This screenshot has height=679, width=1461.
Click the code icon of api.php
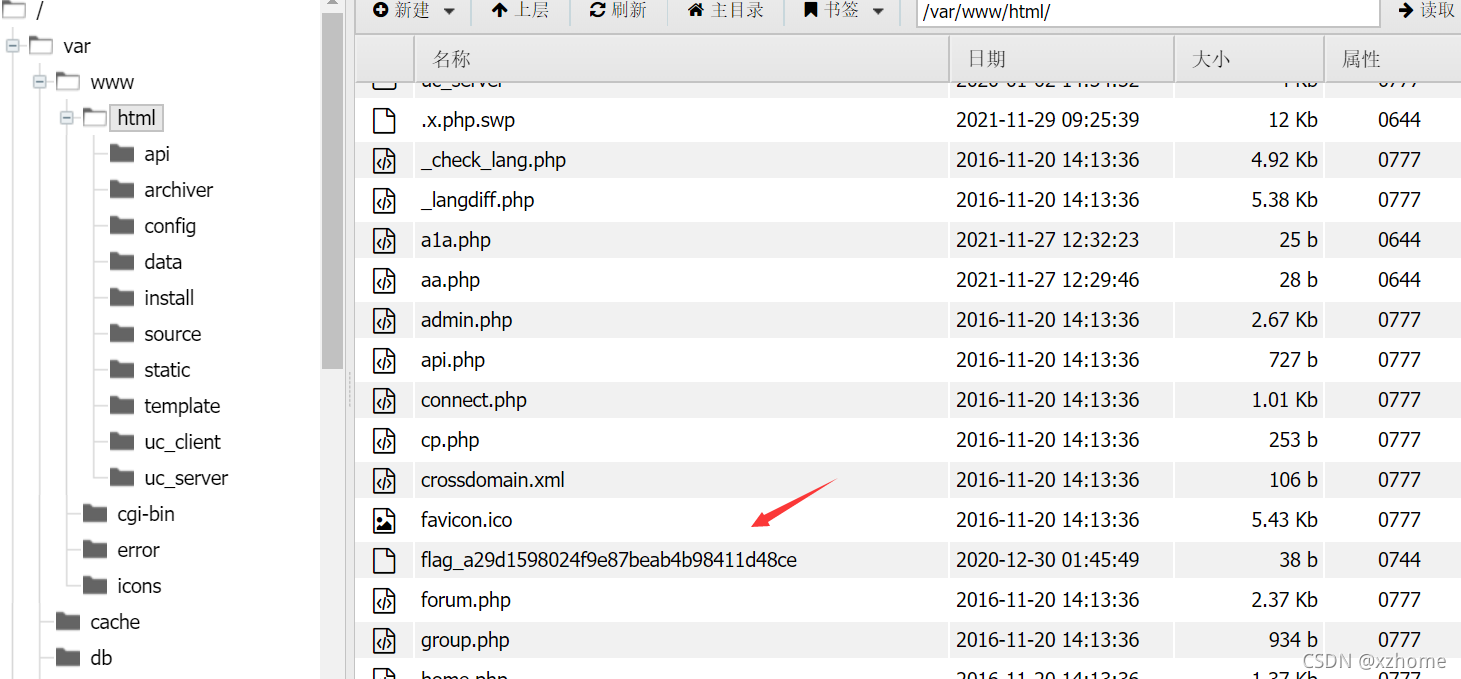click(384, 360)
